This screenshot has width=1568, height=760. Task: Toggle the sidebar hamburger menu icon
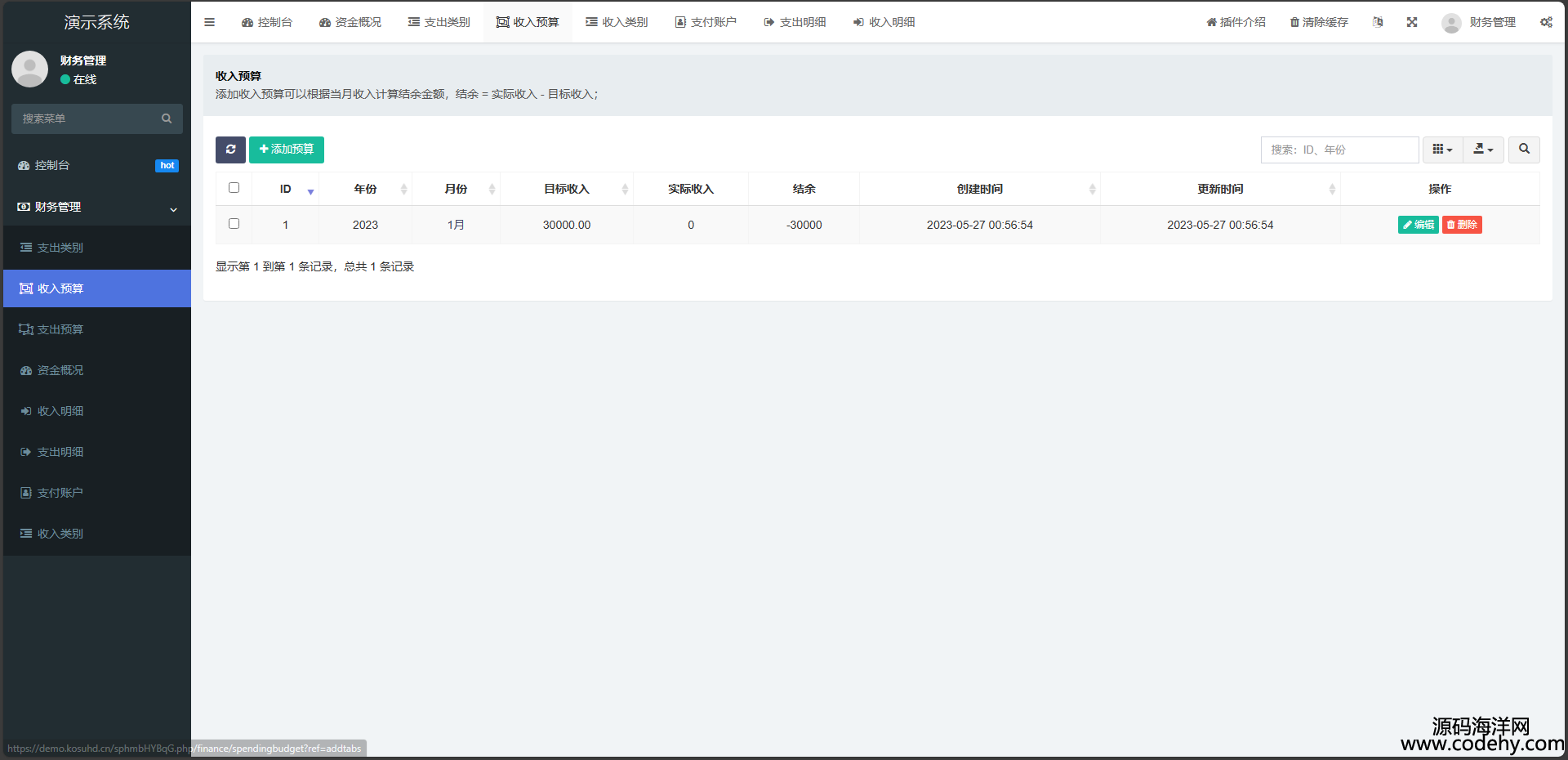click(x=210, y=22)
